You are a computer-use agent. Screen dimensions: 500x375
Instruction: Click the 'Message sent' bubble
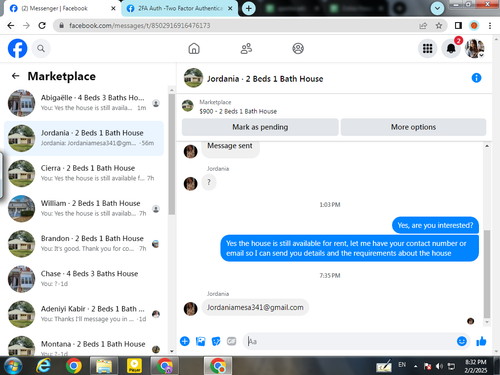230,148
